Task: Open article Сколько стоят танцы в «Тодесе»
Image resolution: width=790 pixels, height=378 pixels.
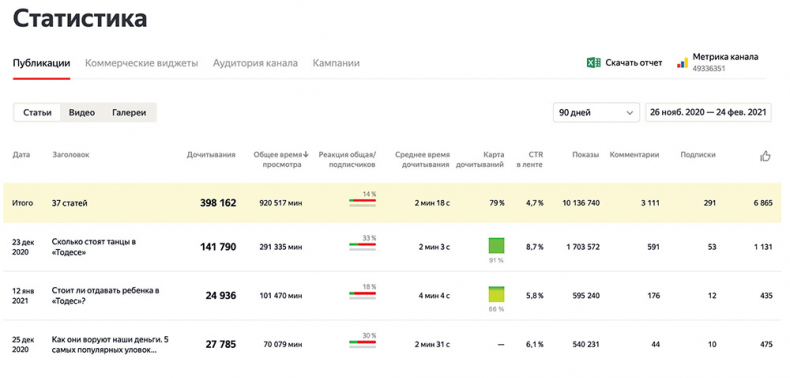Action: coord(94,247)
